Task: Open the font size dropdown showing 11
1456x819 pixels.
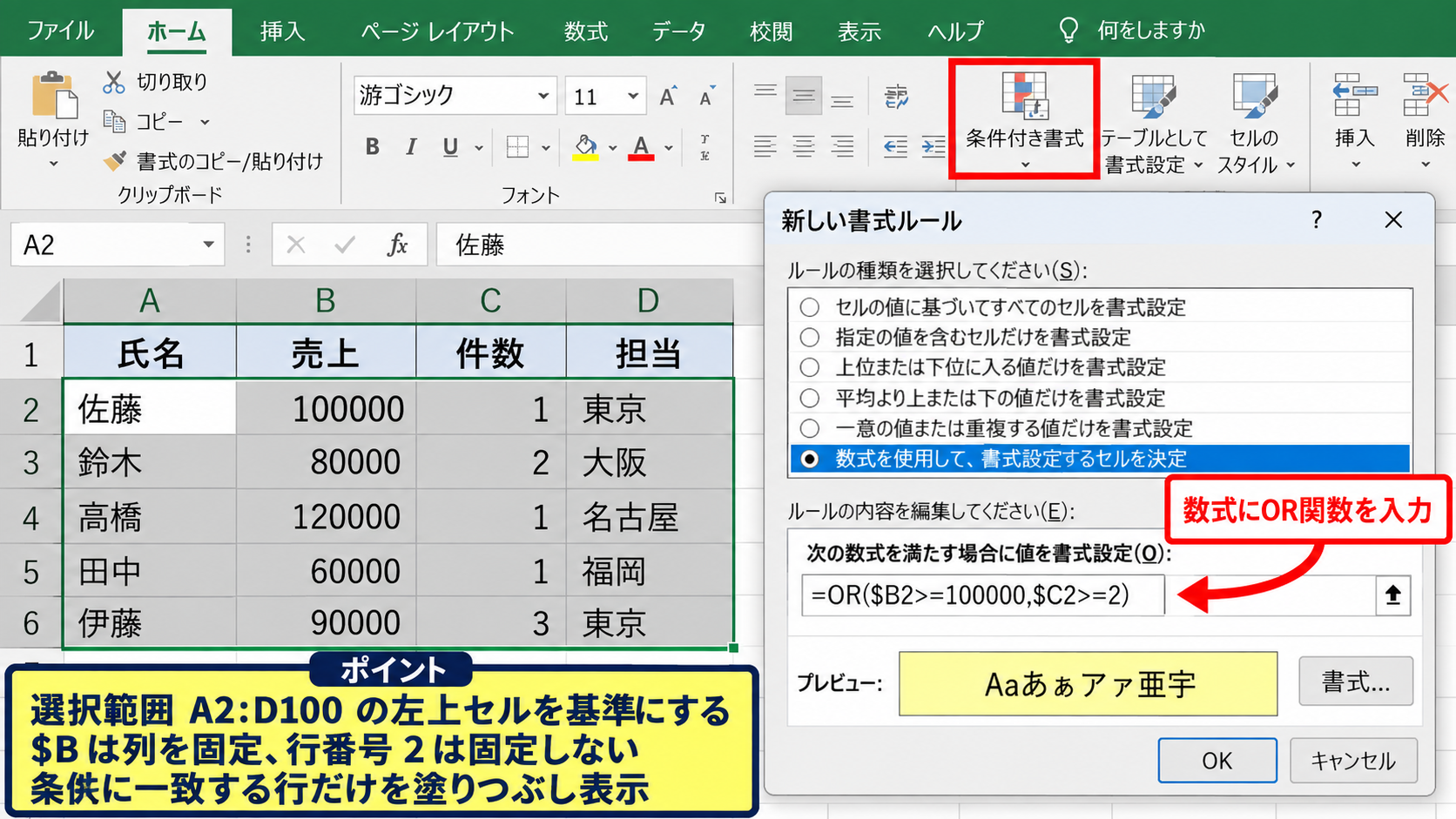Action: click(x=633, y=96)
